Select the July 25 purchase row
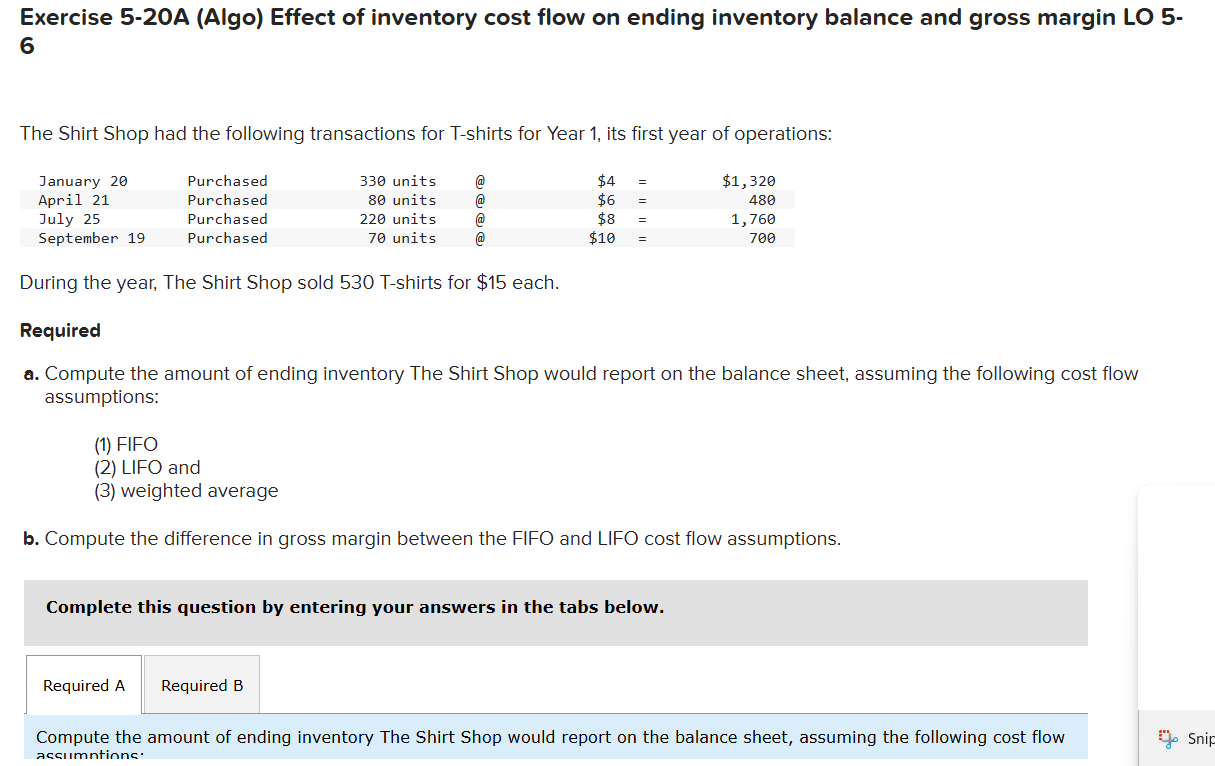The height and width of the screenshot is (766, 1215). pos(400,219)
